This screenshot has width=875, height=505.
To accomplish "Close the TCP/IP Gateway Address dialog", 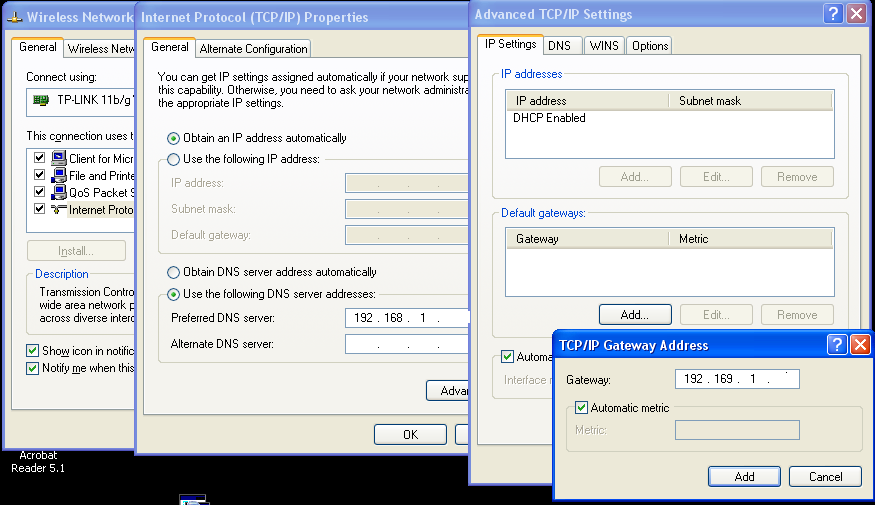I will pyautogui.click(x=860, y=345).
